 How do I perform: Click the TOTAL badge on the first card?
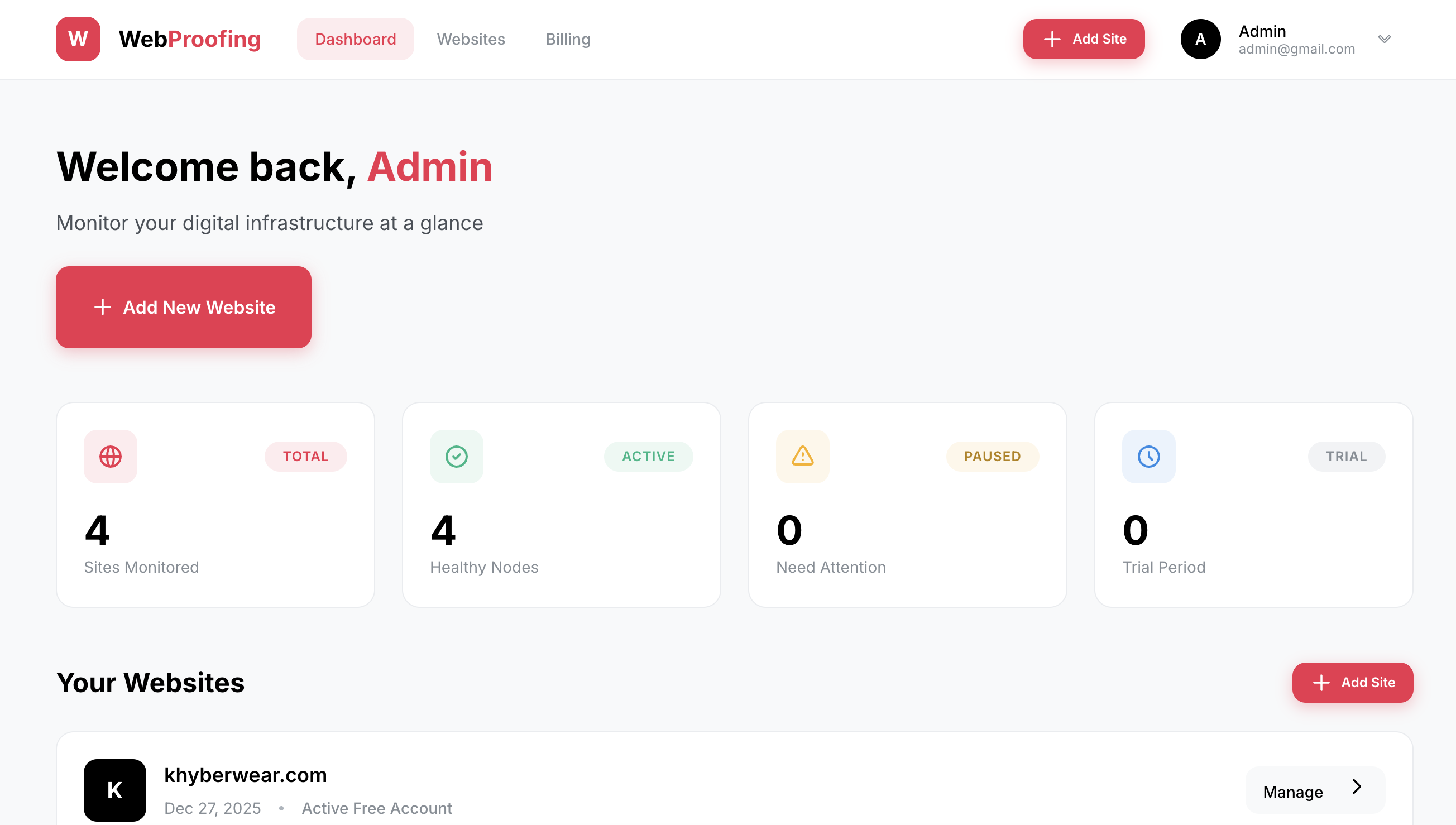[305, 456]
